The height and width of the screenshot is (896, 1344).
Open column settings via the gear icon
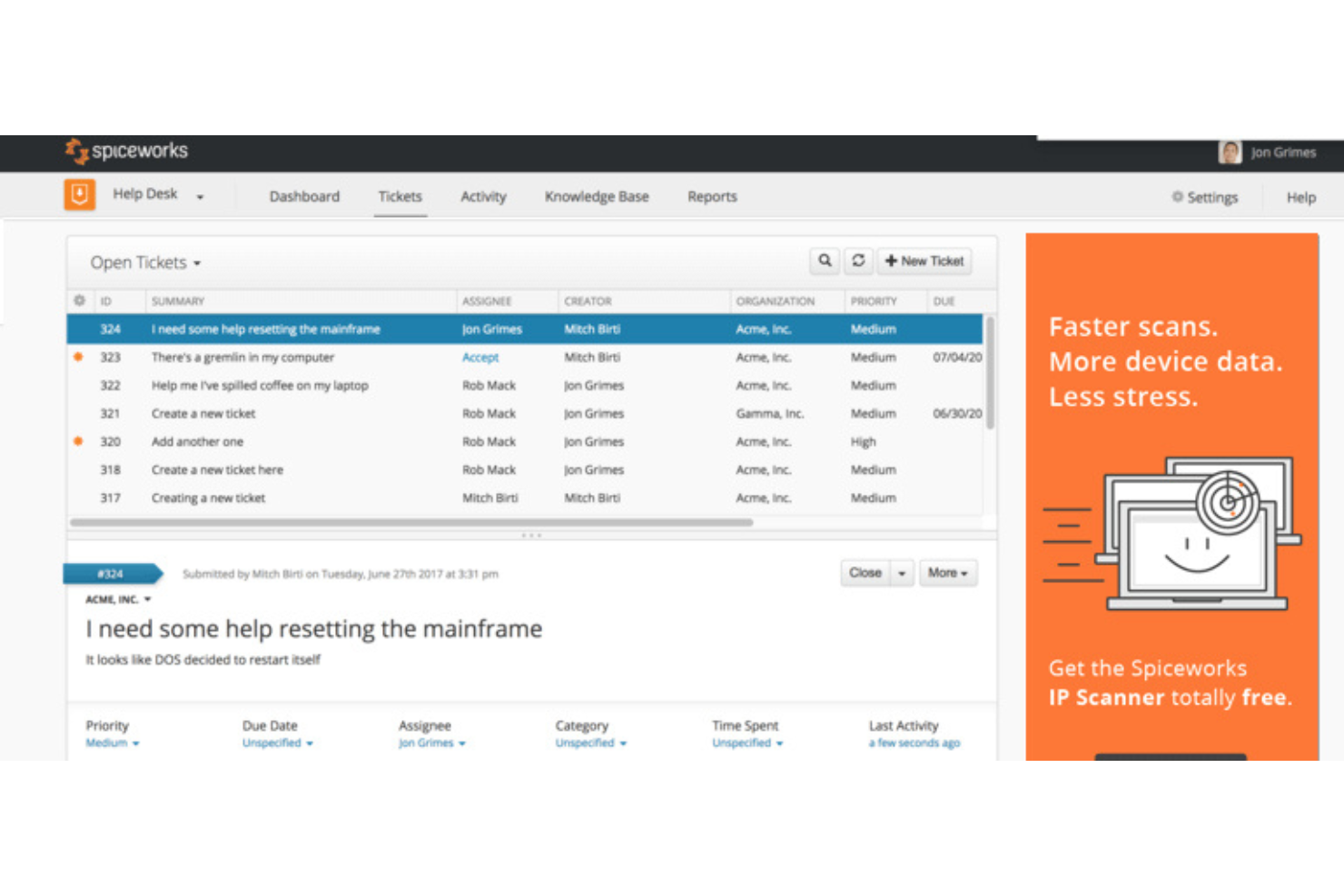click(79, 300)
